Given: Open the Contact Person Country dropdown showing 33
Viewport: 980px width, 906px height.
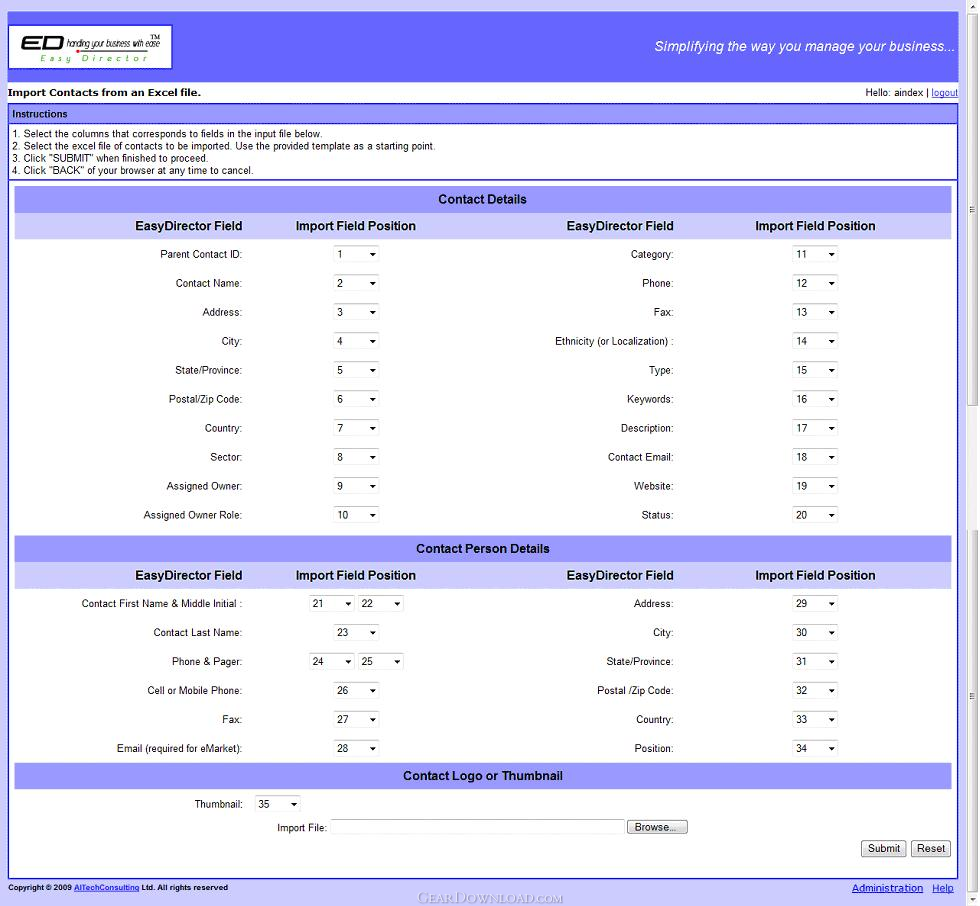Looking at the screenshot, I should [x=814, y=720].
